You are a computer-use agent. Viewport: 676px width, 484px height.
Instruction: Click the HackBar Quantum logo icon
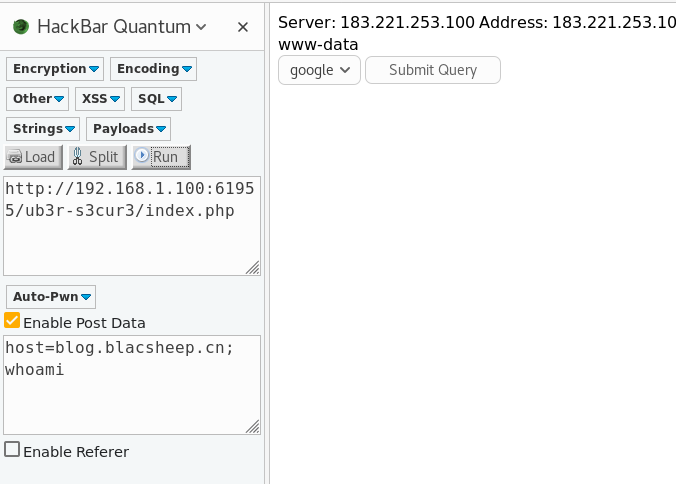click(20, 27)
